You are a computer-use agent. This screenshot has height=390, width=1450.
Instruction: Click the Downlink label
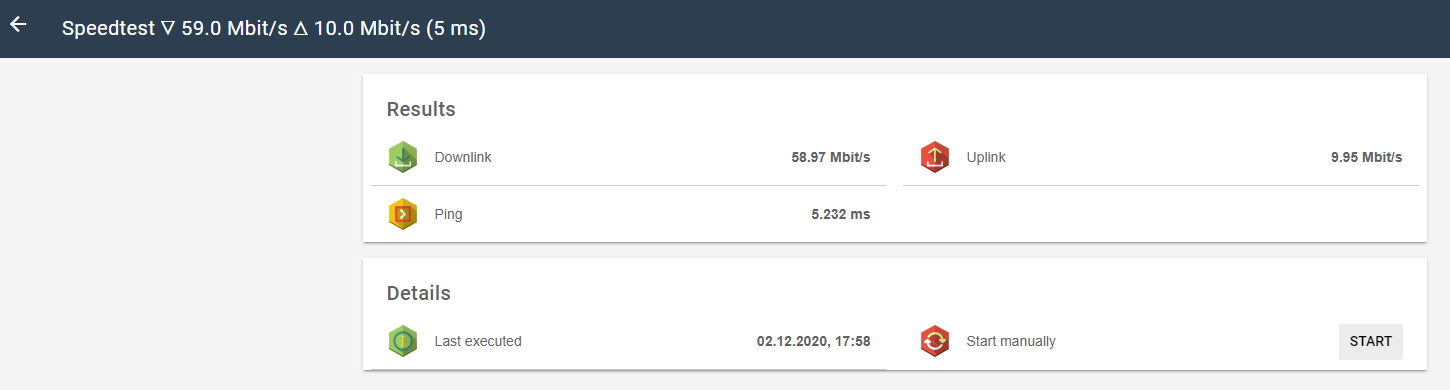[463, 157]
